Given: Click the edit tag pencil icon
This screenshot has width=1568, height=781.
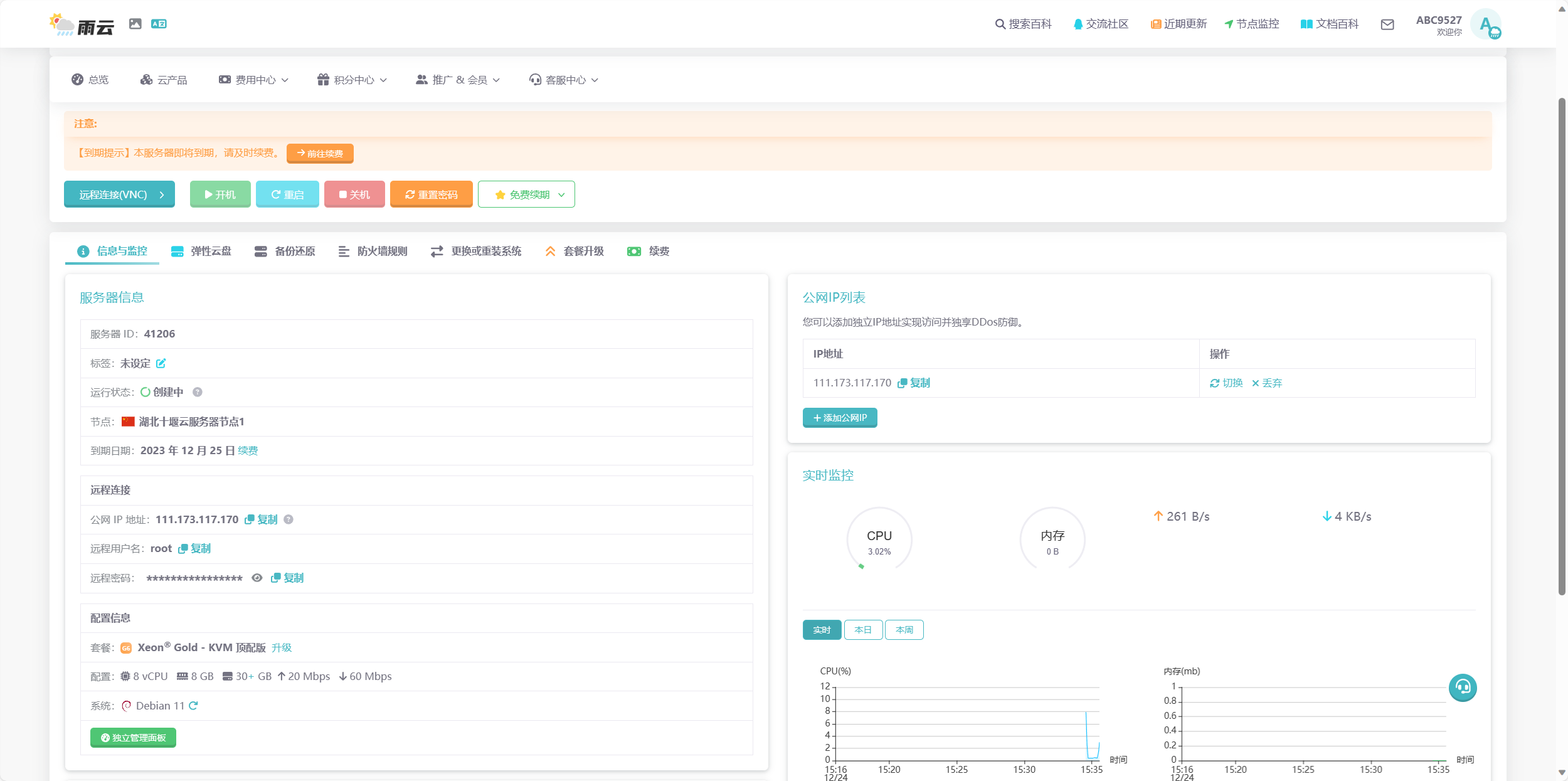Looking at the screenshot, I should pos(161,363).
